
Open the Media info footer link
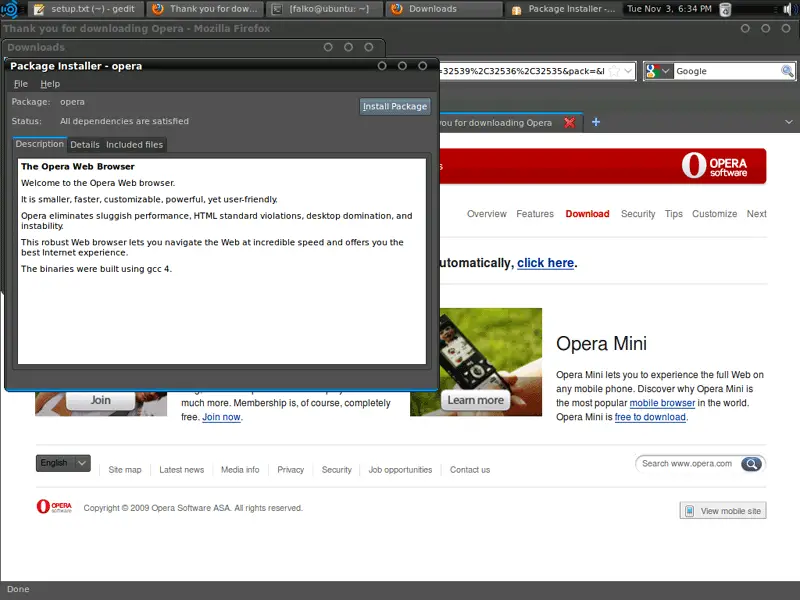click(240, 470)
